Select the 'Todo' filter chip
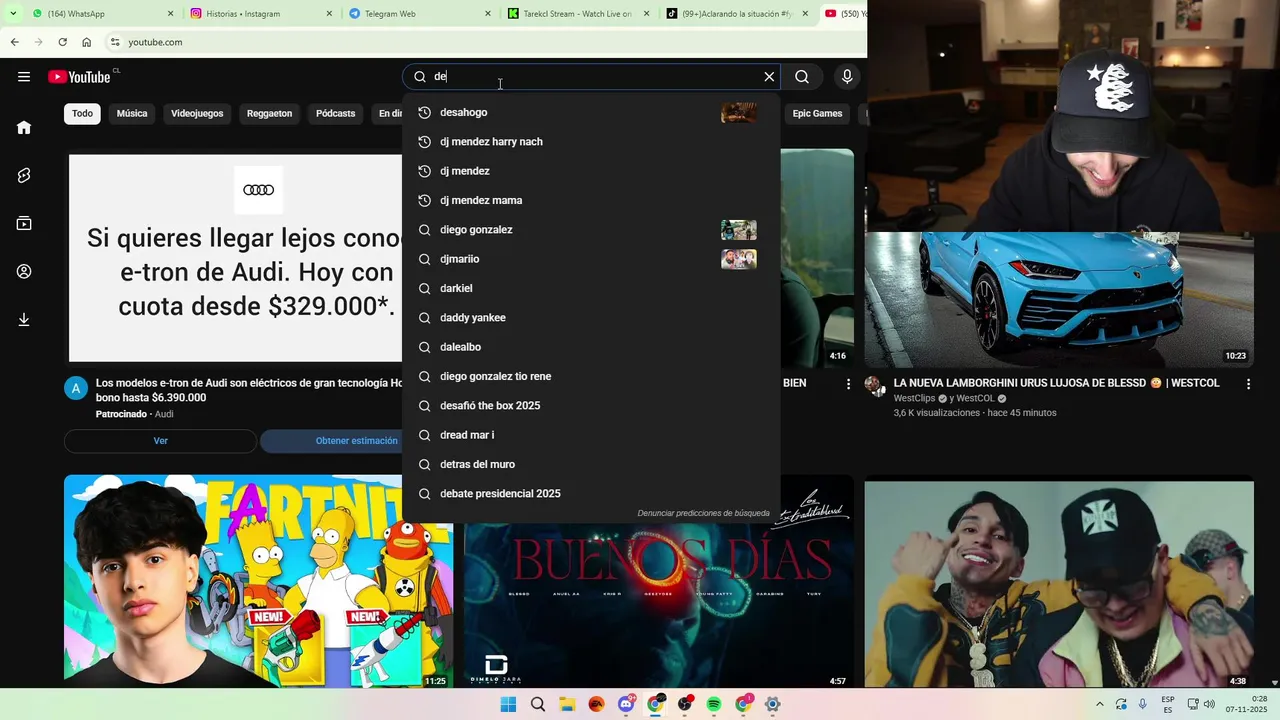 [82, 113]
